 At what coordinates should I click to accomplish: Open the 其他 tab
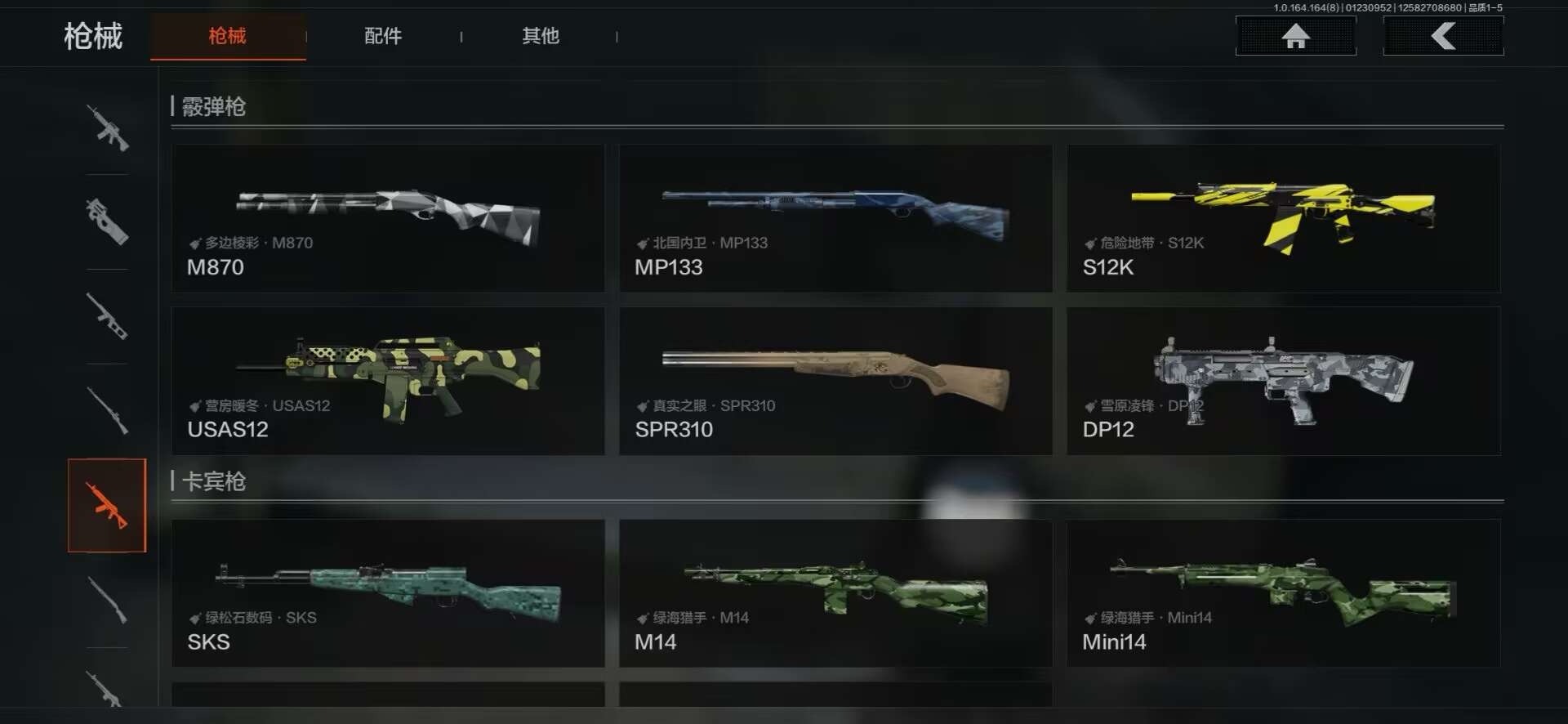pyautogui.click(x=541, y=36)
